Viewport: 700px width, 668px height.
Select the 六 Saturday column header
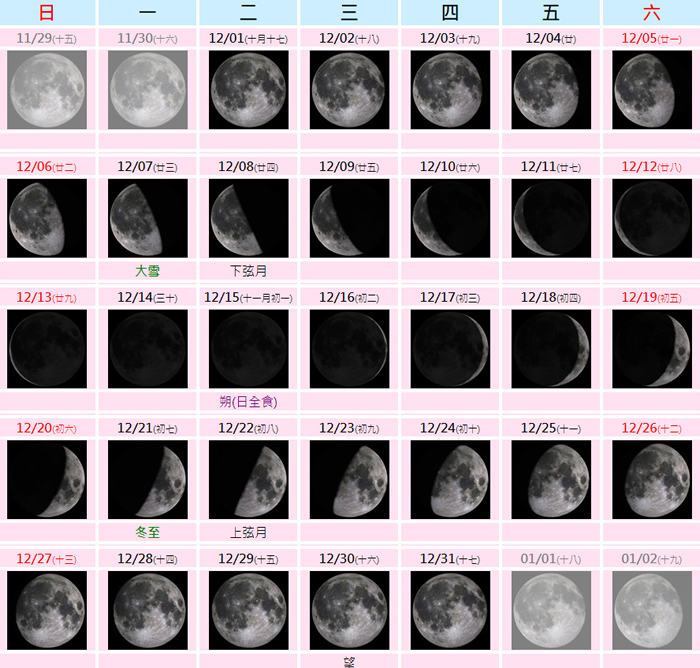tap(652, 13)
